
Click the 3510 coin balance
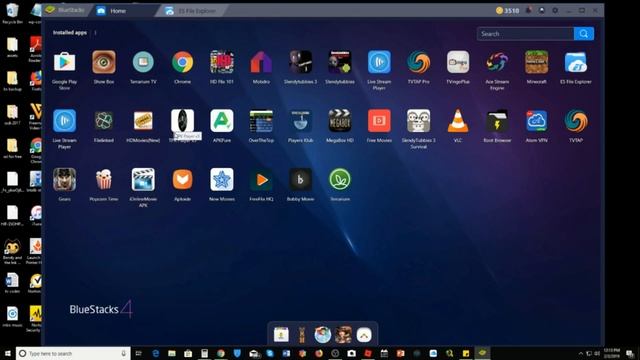(x=507, y=11)
